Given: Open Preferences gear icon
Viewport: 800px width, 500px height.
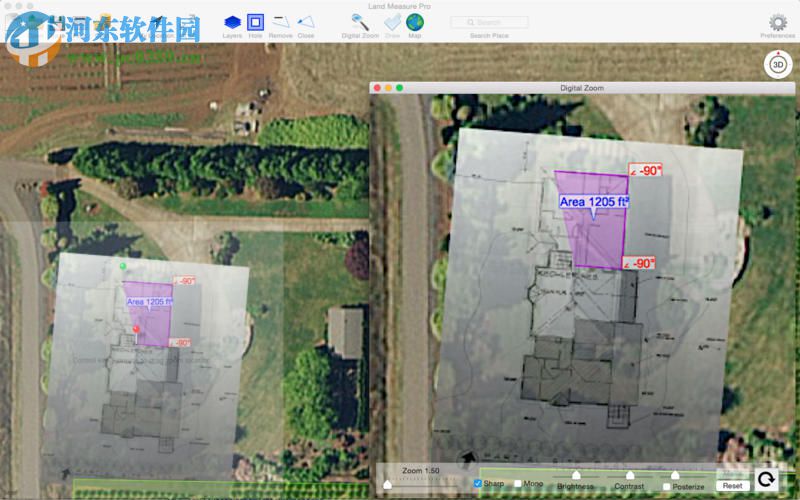Looking at the screenshot, I should click(x=778, y=22).
